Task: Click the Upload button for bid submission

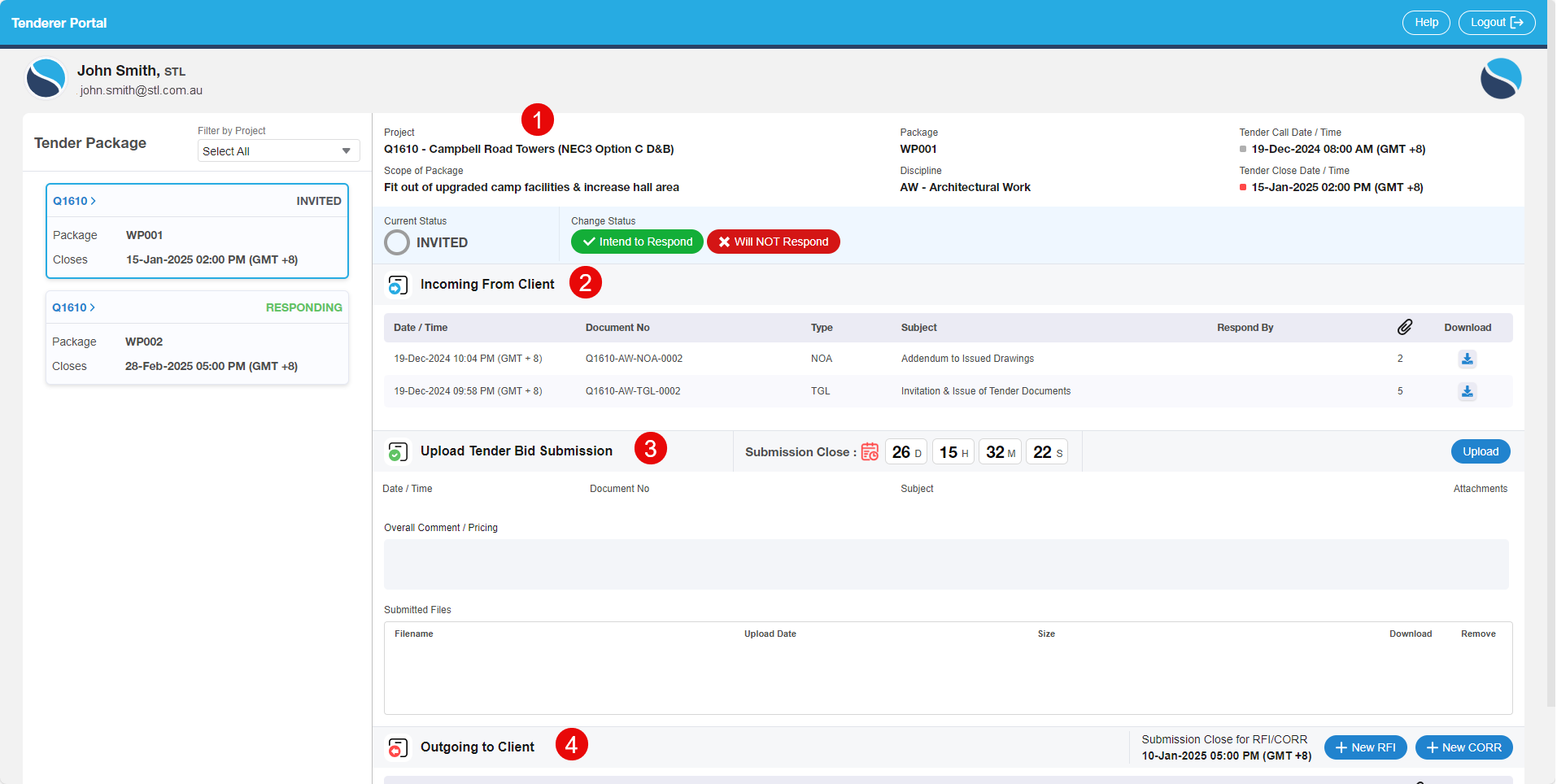Action: pos(1481,451)
